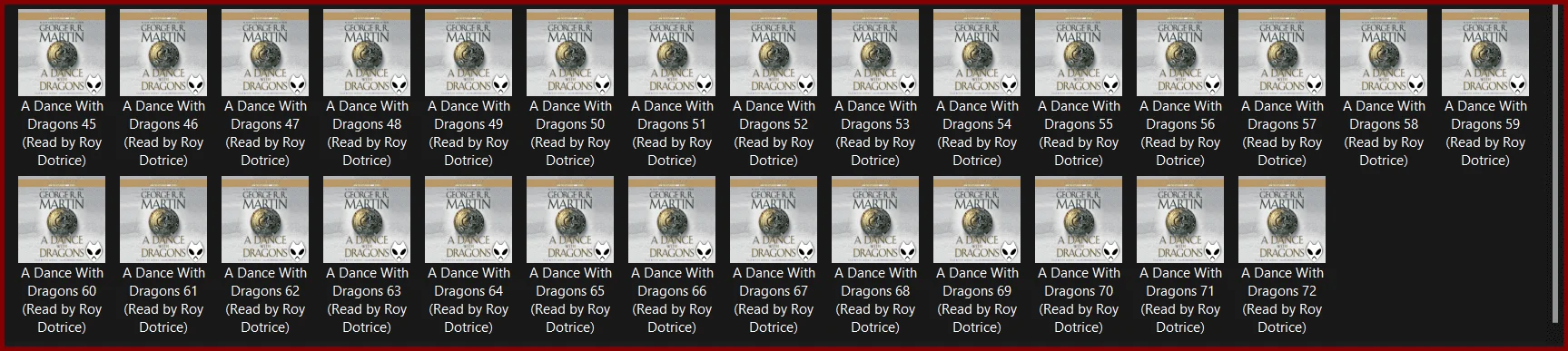This screenshot has height=351, width=1568.
Task: Select A Dance With Dragons 49 cover icon
Action: click(468, 53)
